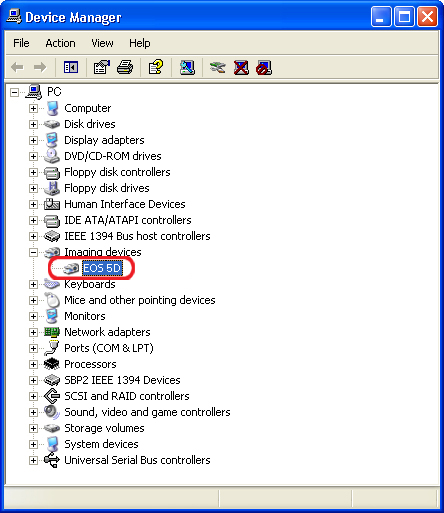Click Scan for hardware changes icon
Image resolution: width=444 pixels, height=513 pixels.
187,68
